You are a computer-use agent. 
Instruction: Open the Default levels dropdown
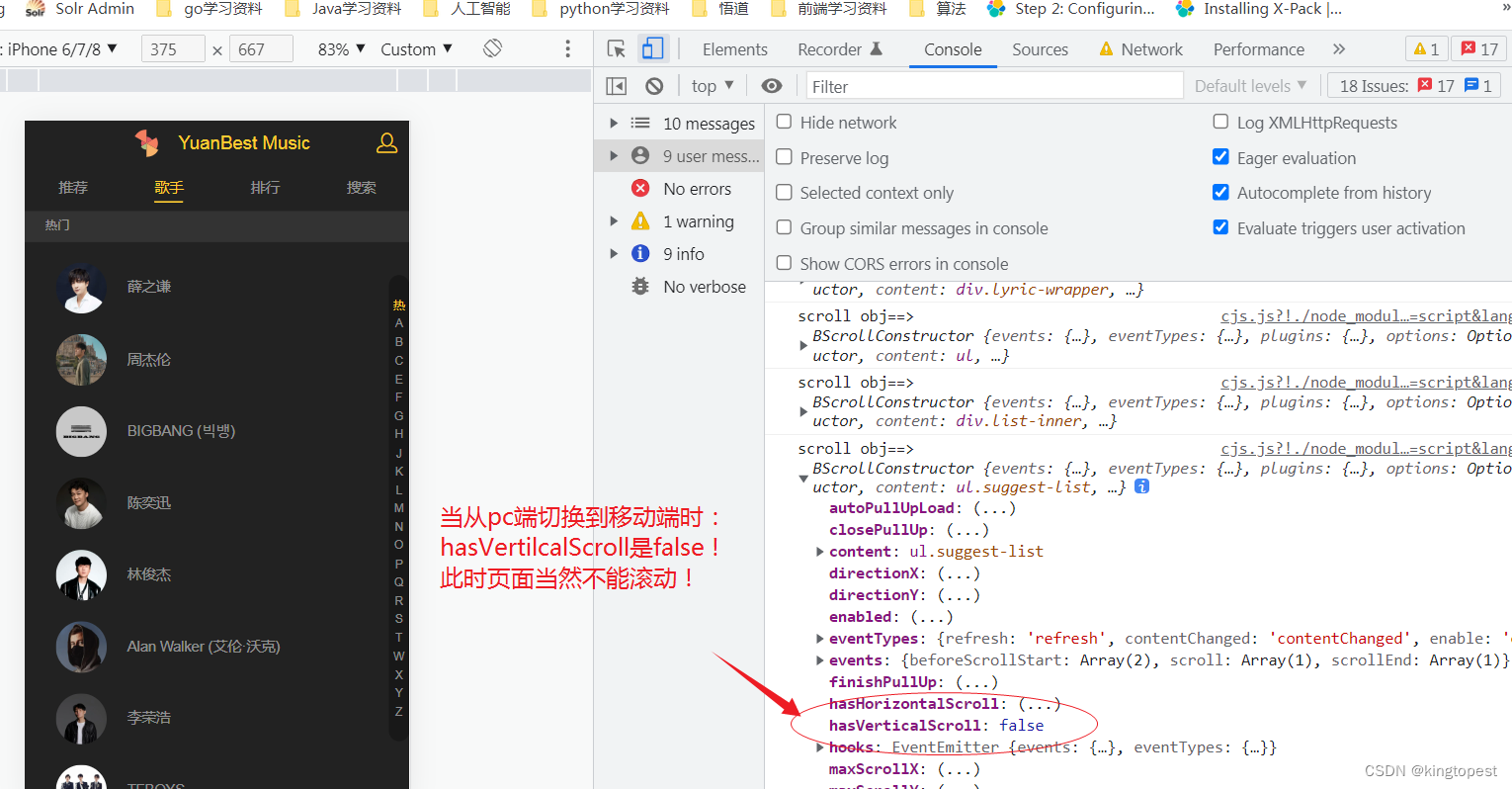tap(1249, 85)
